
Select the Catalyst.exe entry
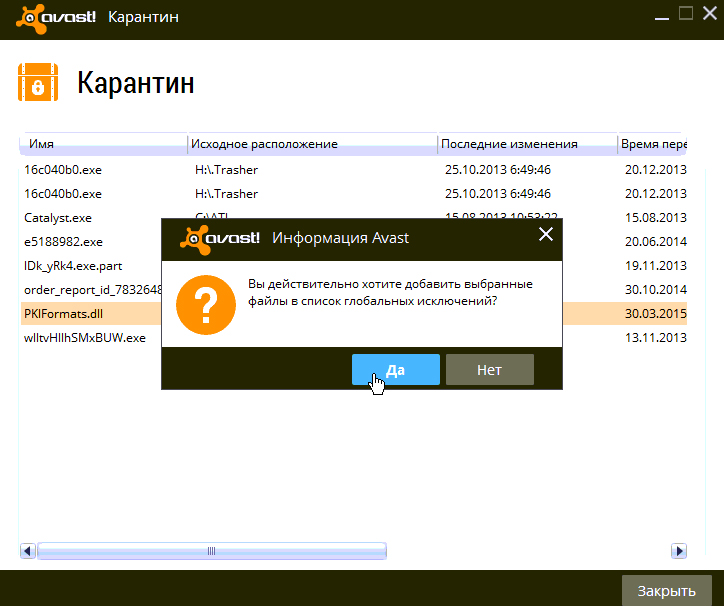tap(58, 218)
